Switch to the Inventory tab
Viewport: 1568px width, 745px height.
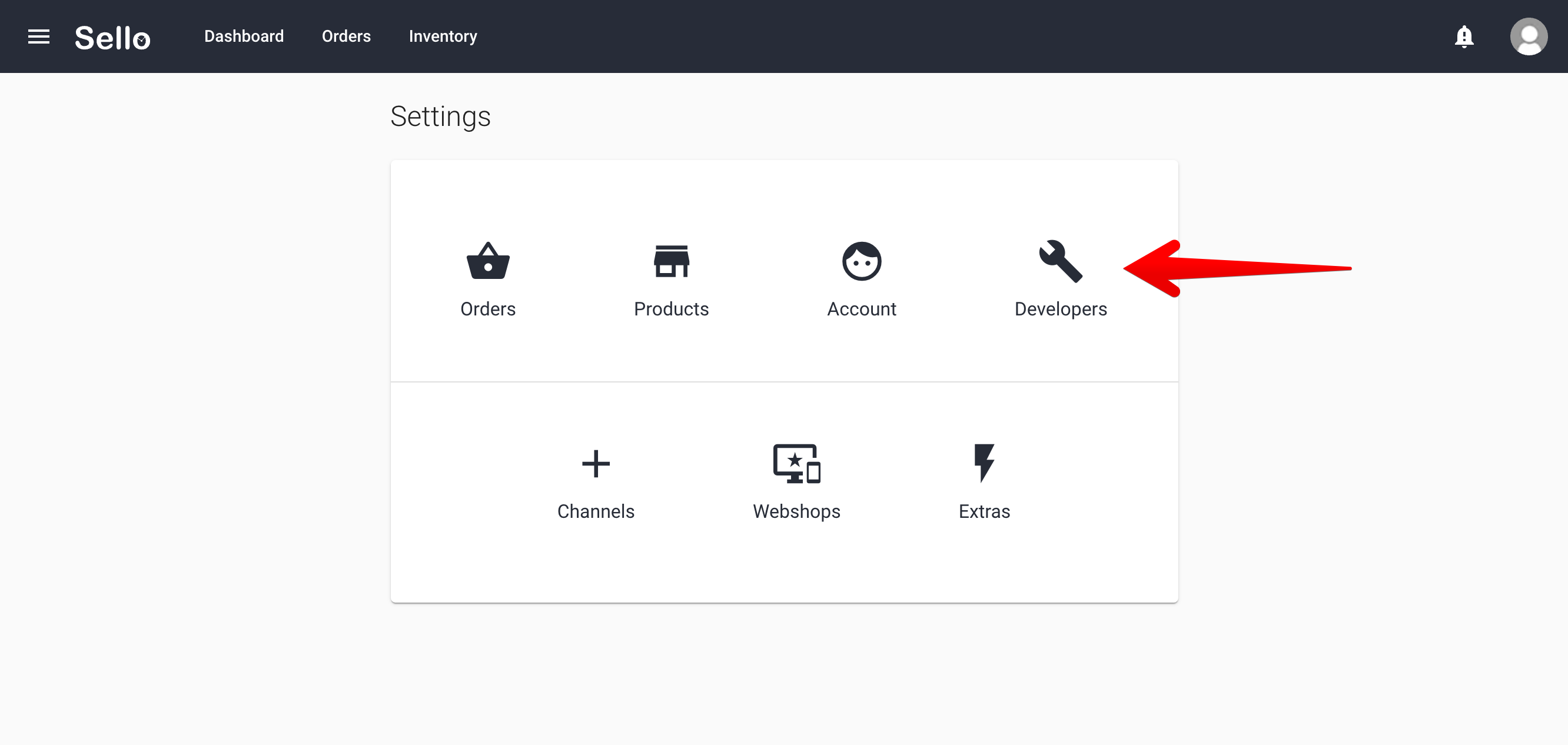443,36
